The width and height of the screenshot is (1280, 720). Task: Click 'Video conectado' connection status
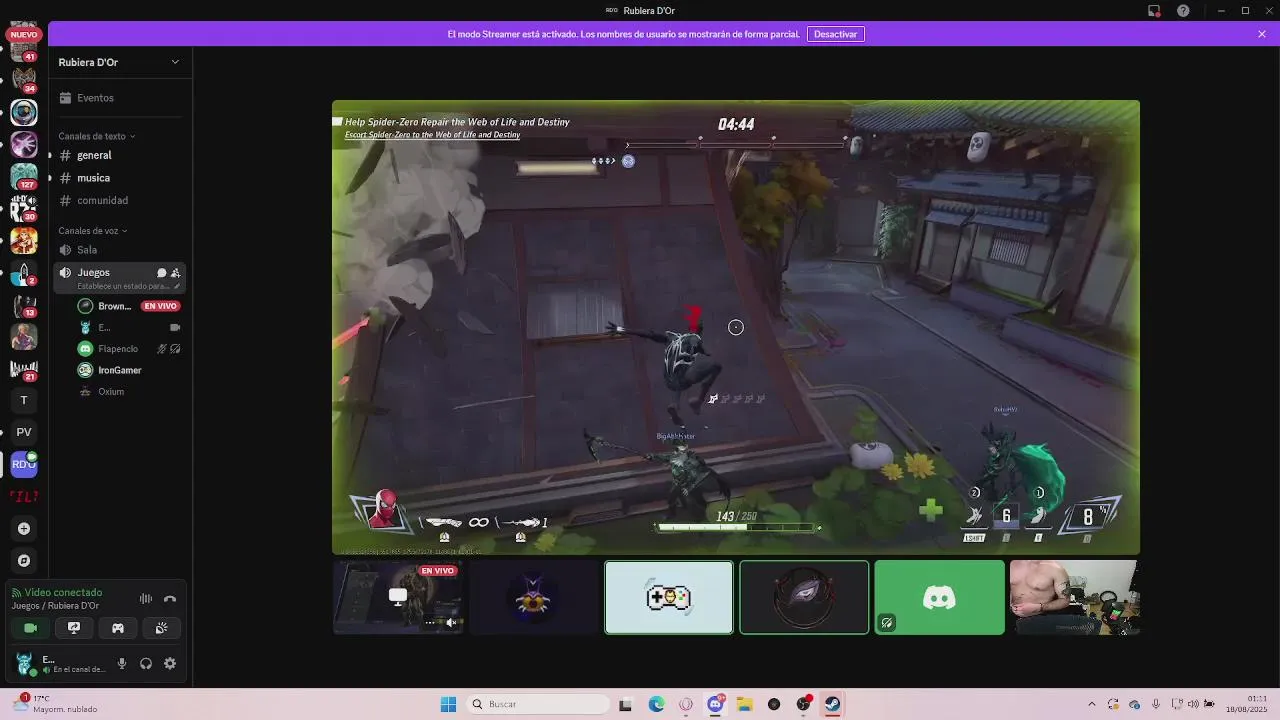point(64,592)
